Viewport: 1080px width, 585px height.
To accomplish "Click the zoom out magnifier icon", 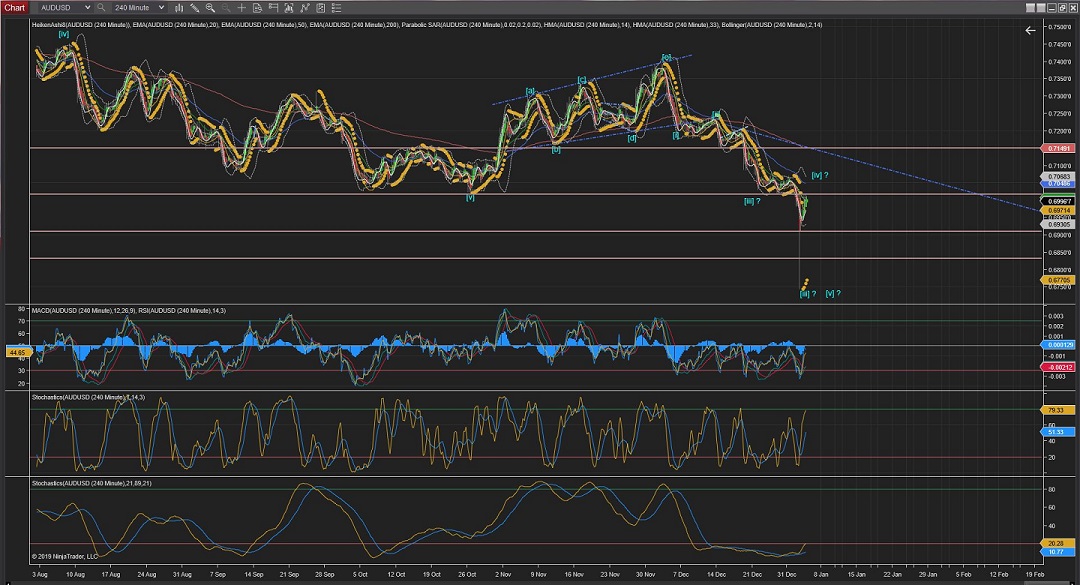I will point(226,8).
